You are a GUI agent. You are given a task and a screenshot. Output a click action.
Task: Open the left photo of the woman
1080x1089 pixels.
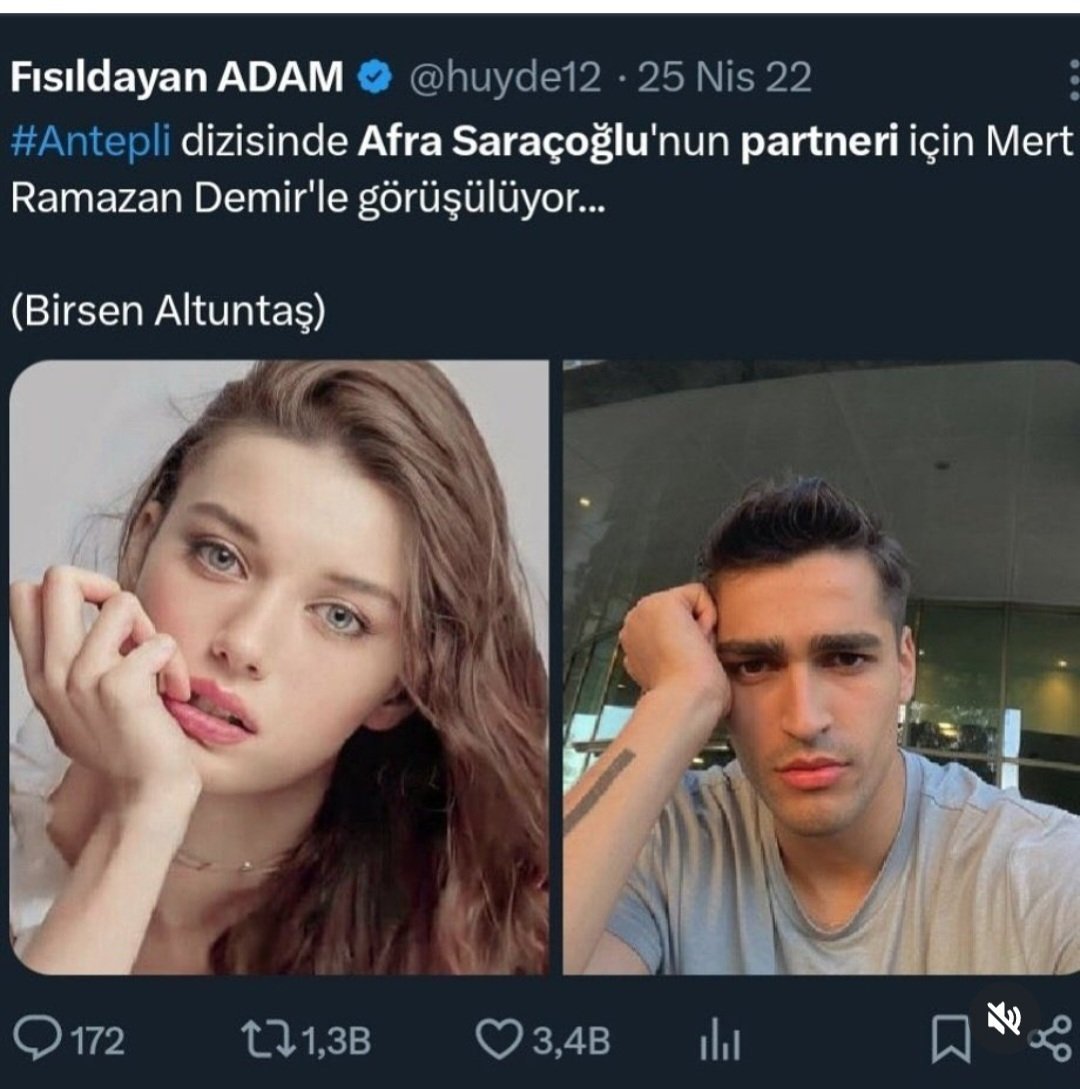coord(279,667)
